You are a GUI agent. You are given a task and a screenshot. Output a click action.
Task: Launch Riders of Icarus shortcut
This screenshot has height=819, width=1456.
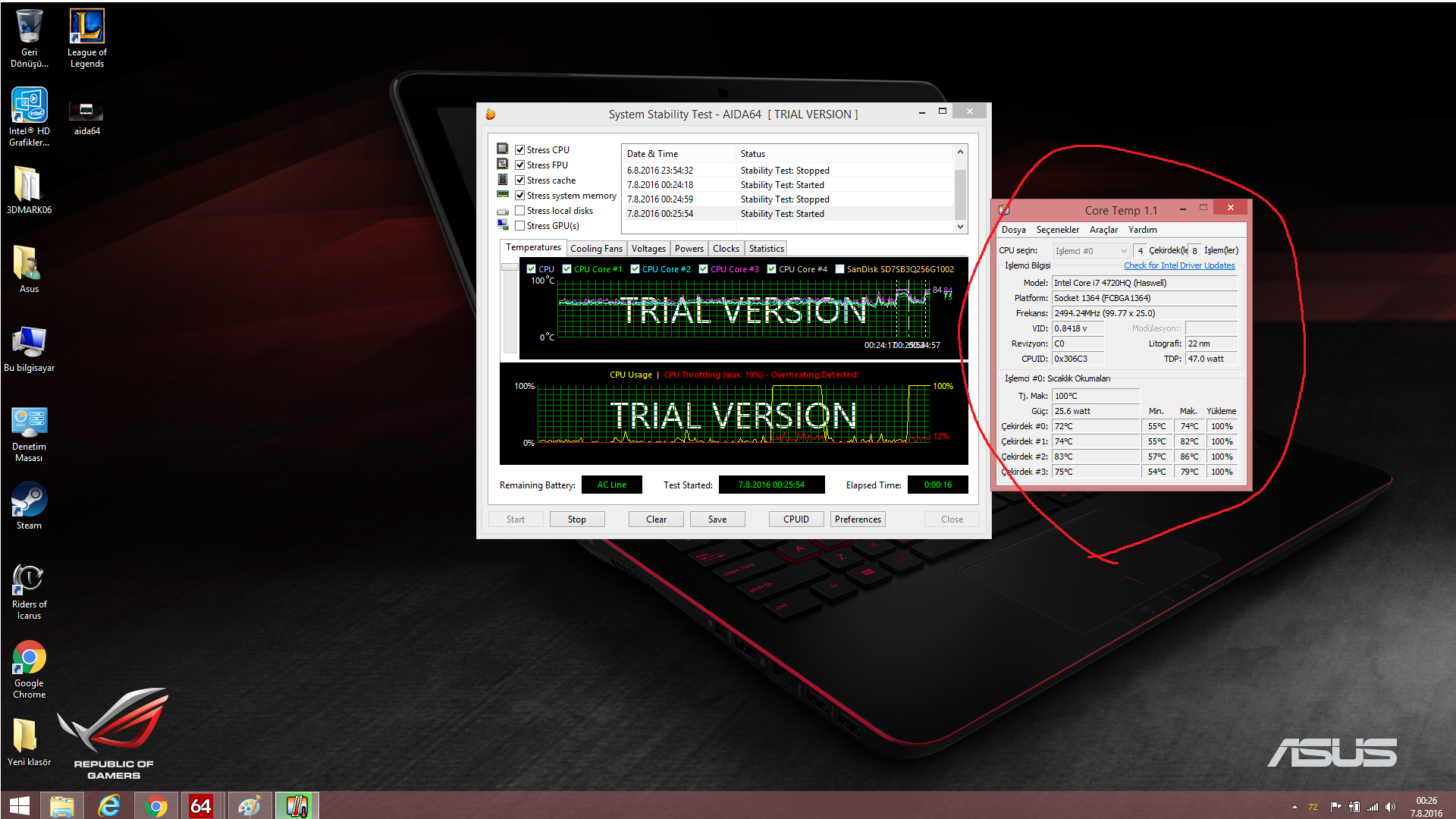[x=29, y=591]
